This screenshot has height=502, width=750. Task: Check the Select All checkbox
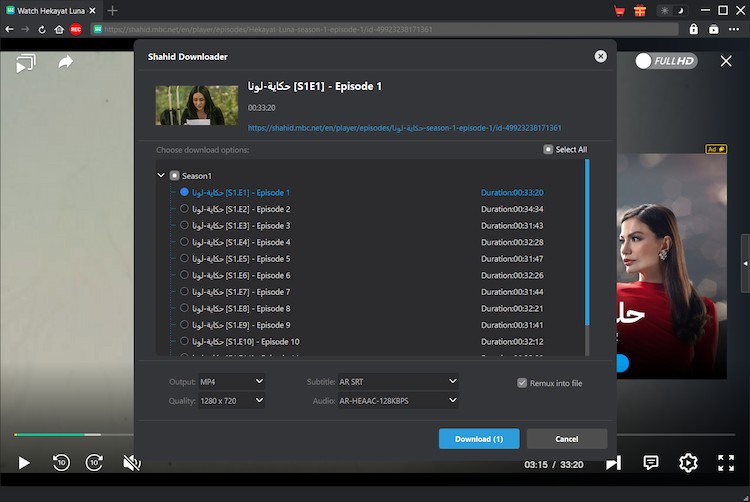tap(548, 150)
